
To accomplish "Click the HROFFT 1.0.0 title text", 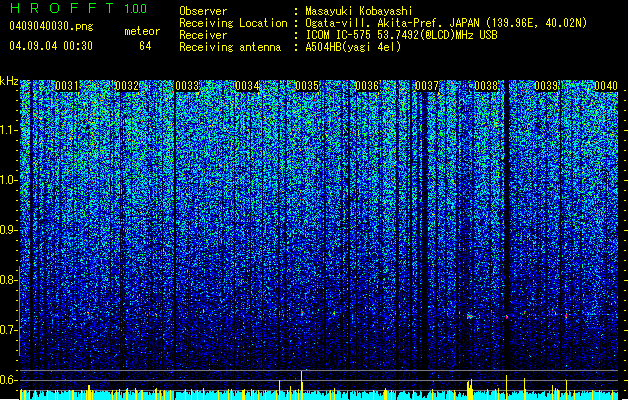I will [x=79, y=8].
